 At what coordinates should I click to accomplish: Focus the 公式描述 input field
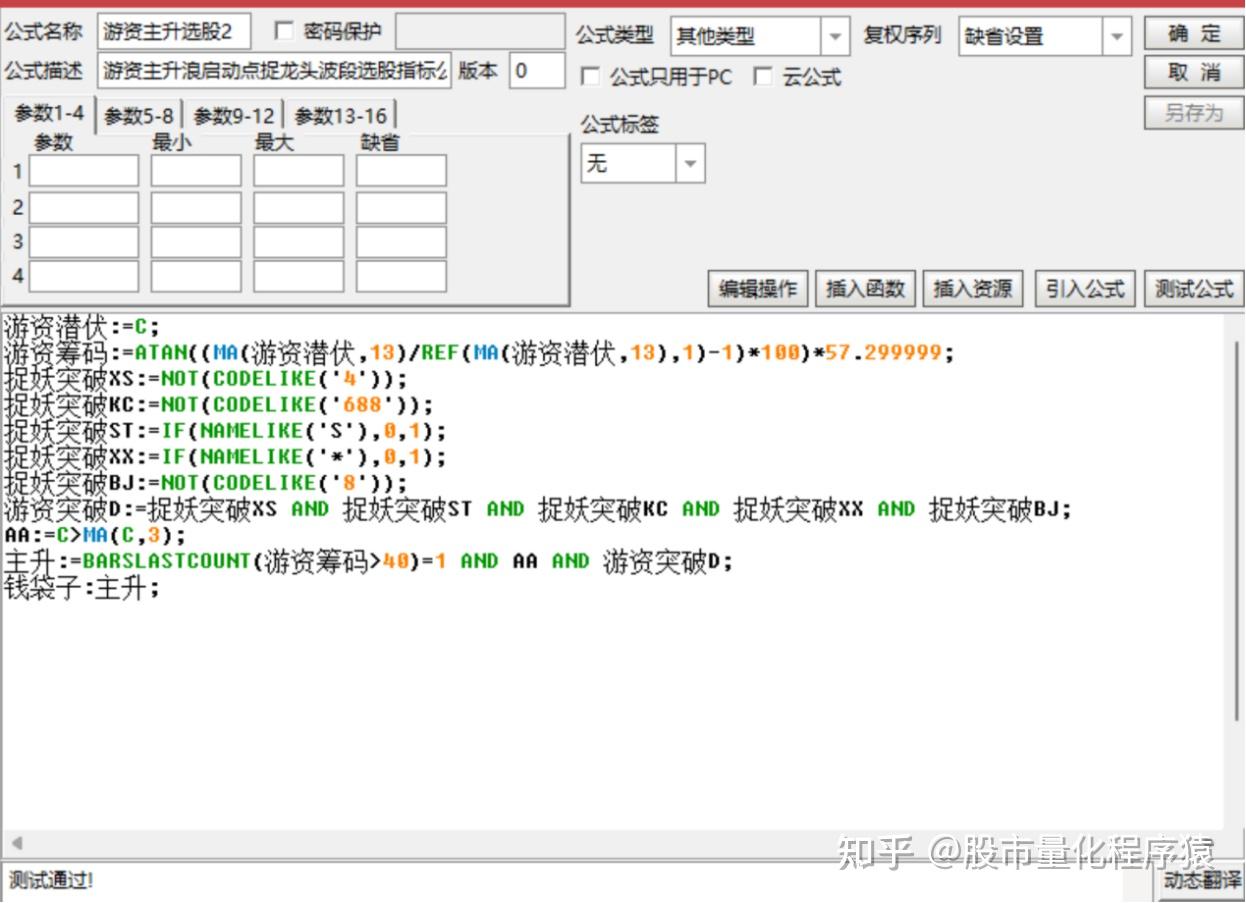pos(274,71)
